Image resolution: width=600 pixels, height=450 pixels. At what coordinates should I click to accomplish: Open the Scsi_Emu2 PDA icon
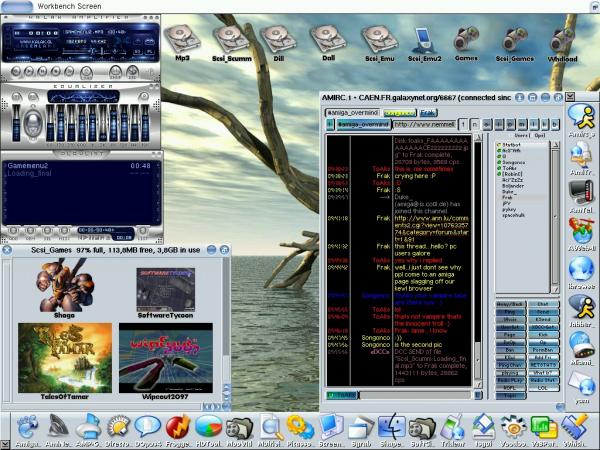(x=424, y=44)
